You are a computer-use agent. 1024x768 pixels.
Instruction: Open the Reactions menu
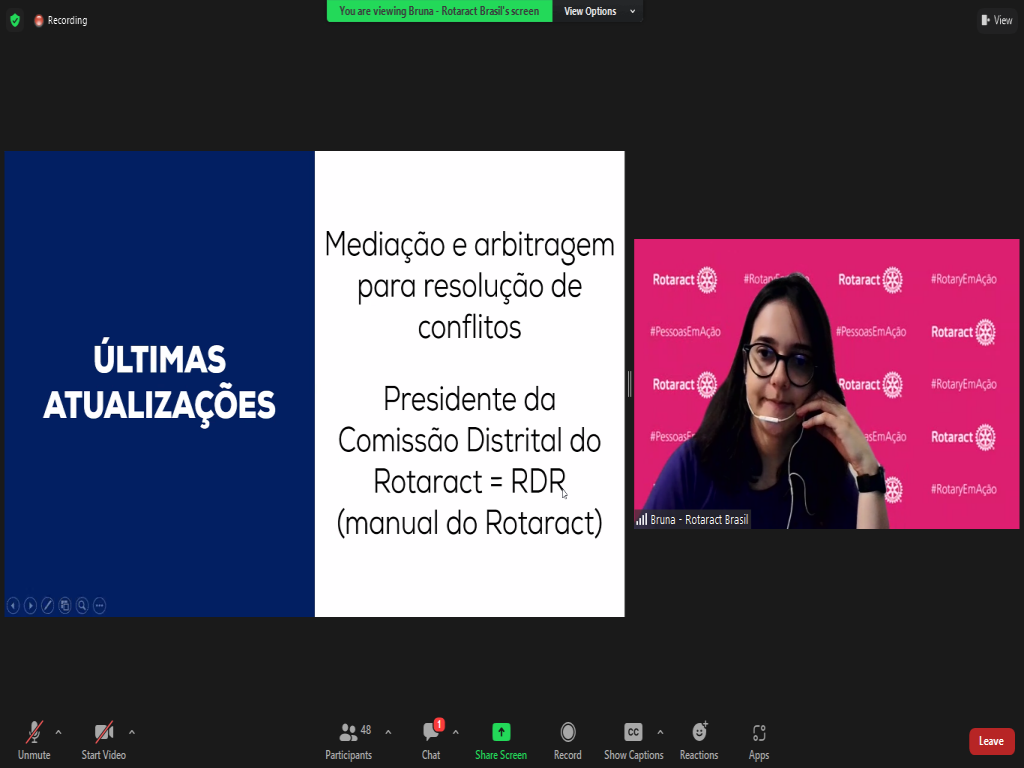(x=699, y=740)
